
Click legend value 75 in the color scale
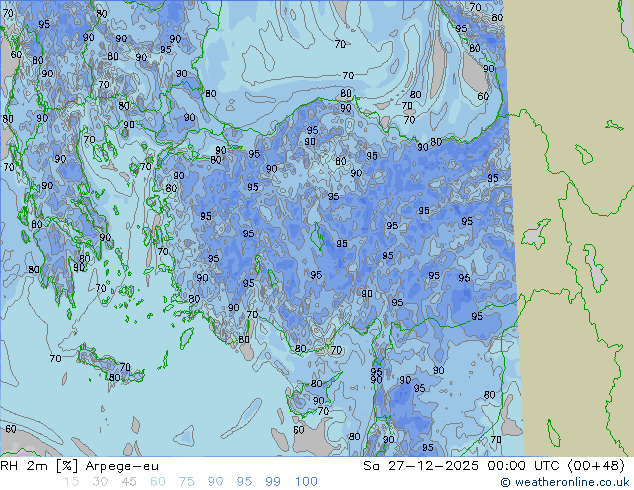pyautogui.click(x=186, y=482)
